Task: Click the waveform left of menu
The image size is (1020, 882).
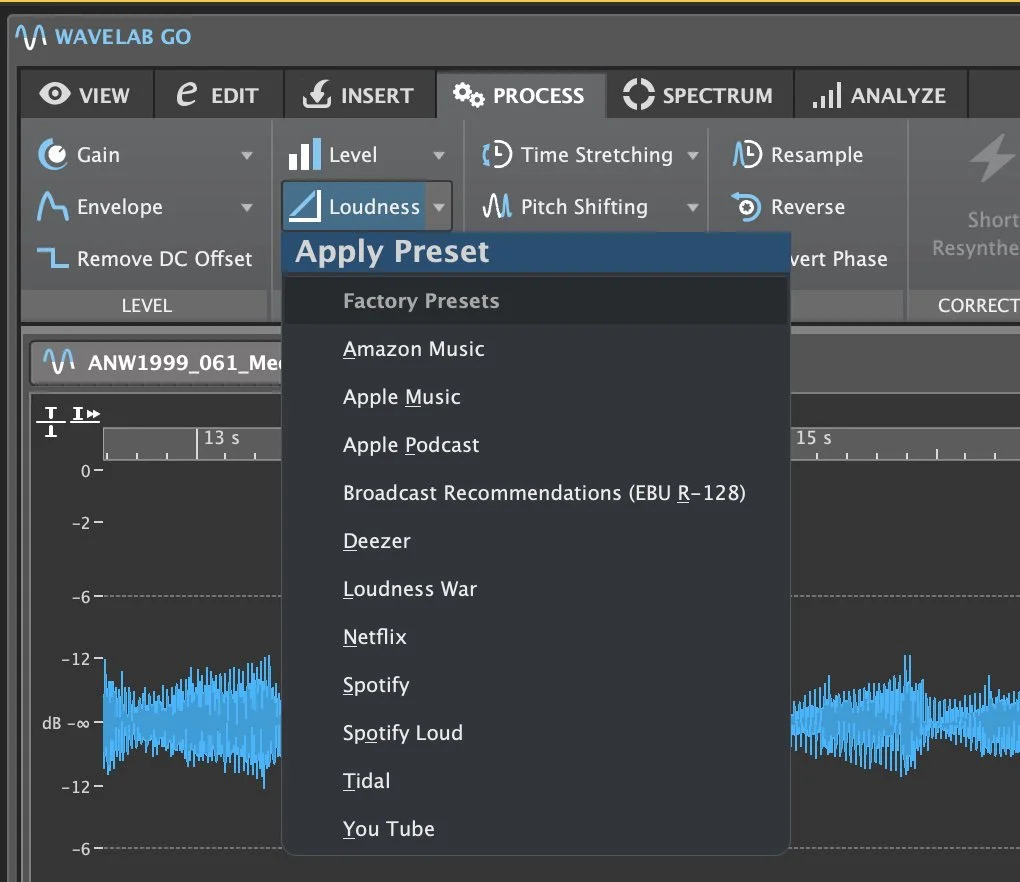Action: 192,722
